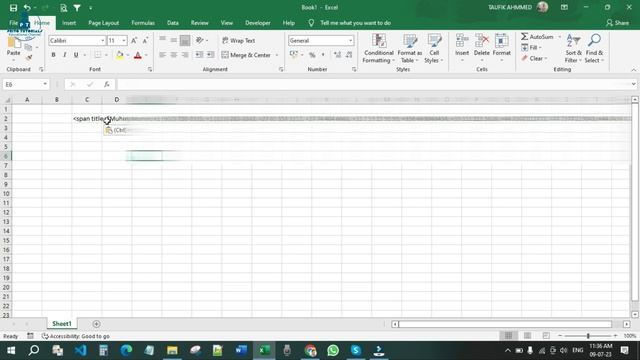Apply the fill color bucket
The height and width of the screenshot is (360, 640).
point(120,55)
